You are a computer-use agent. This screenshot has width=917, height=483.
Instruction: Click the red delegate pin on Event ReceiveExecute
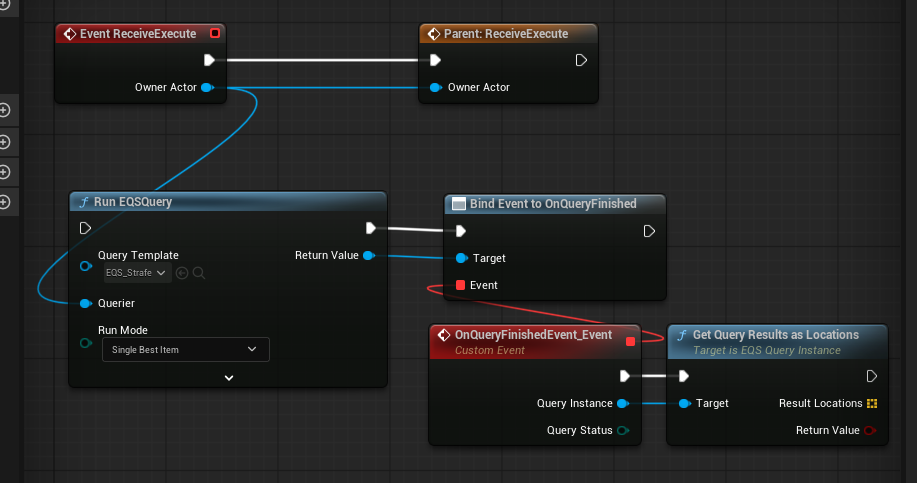point(215,33)
